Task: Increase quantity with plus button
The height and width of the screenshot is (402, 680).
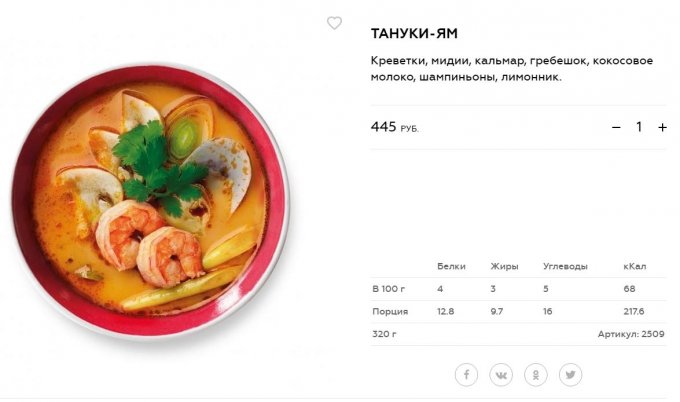Action: click(x=662, y=127)
